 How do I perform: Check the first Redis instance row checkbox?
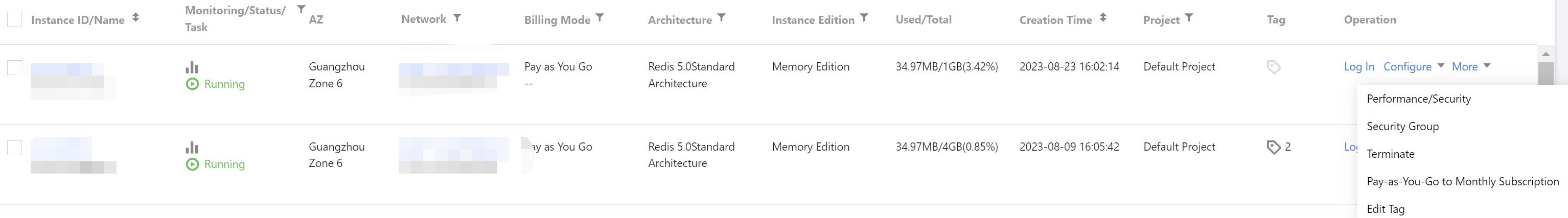tap(15, 67)
